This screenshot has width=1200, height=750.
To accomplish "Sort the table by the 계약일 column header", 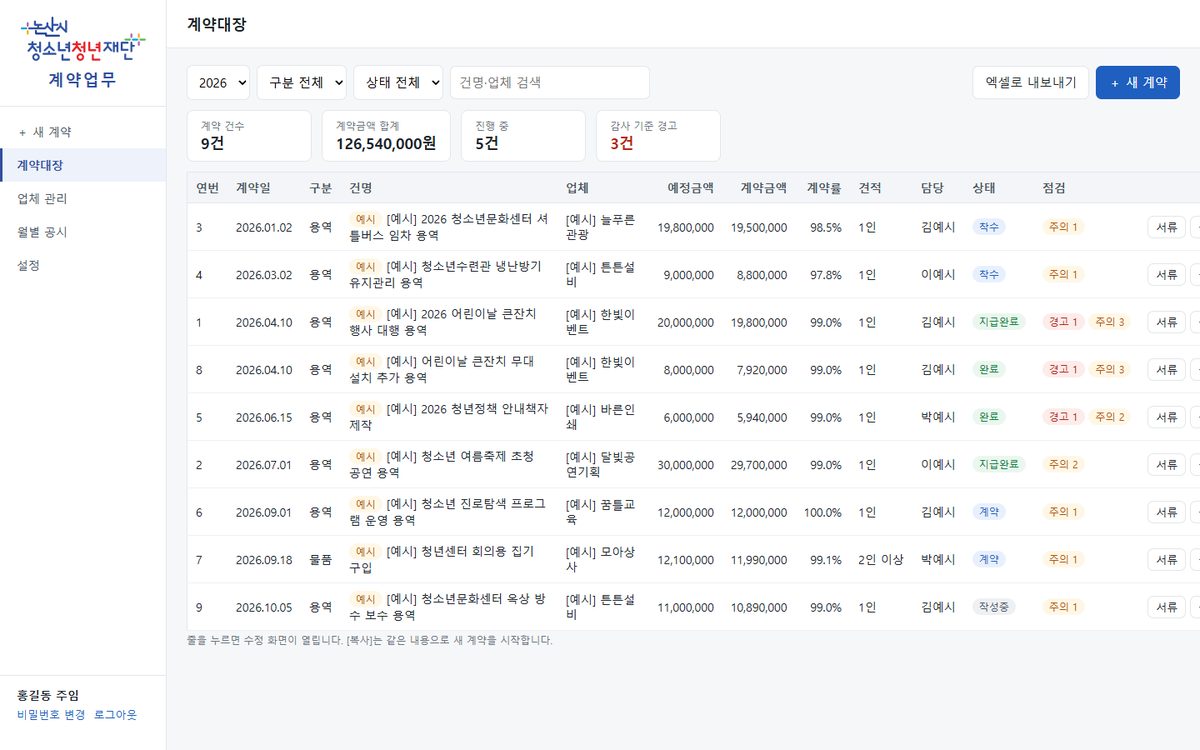I will pyautogui.click(x=253, y=188).
